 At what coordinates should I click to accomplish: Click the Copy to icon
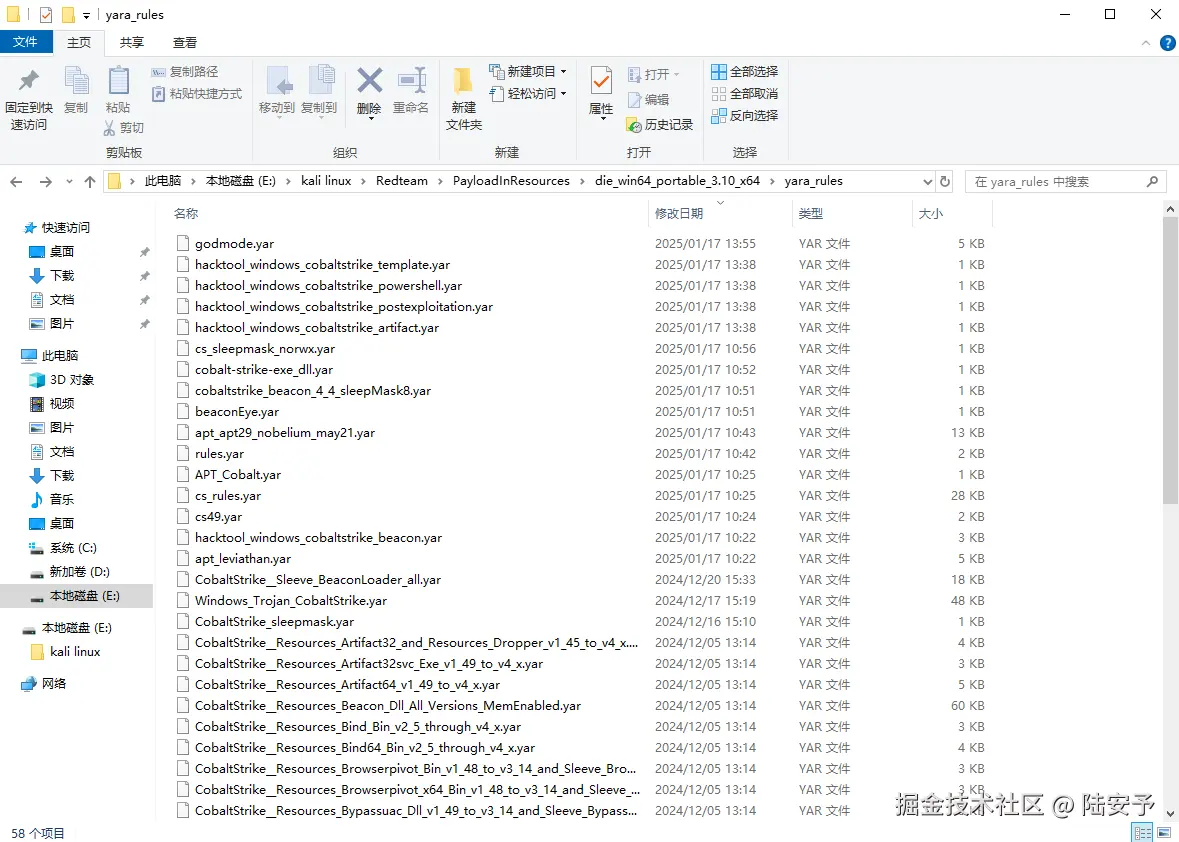[321, 81]
